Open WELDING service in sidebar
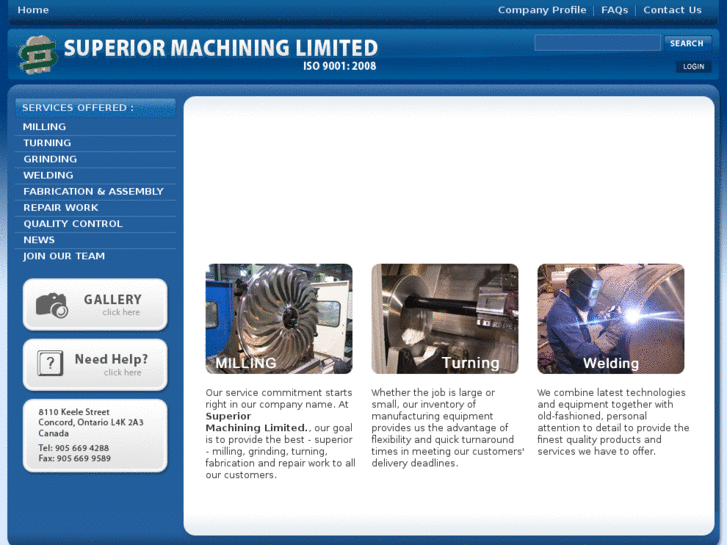 48,175
